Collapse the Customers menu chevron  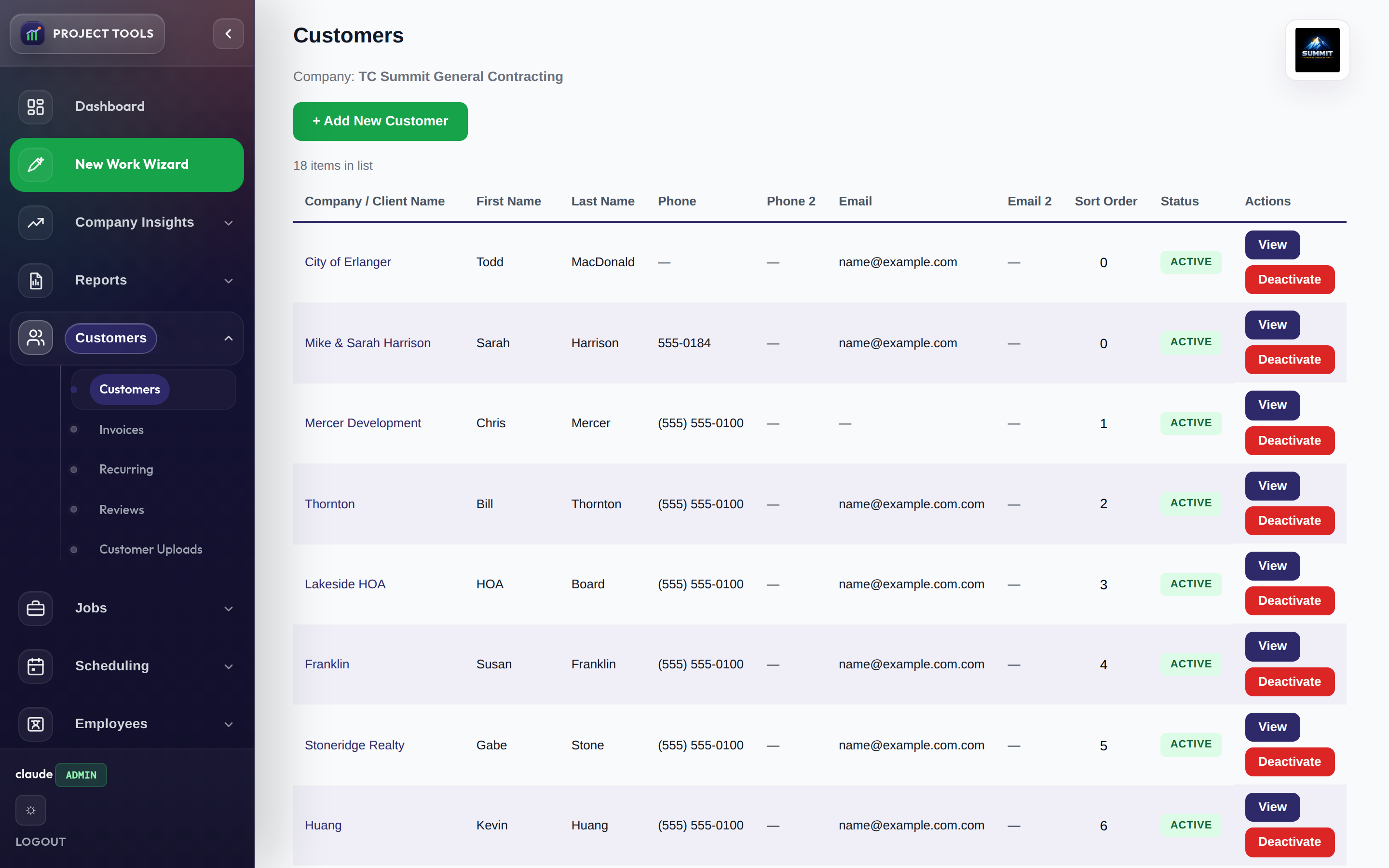point(229,338)
